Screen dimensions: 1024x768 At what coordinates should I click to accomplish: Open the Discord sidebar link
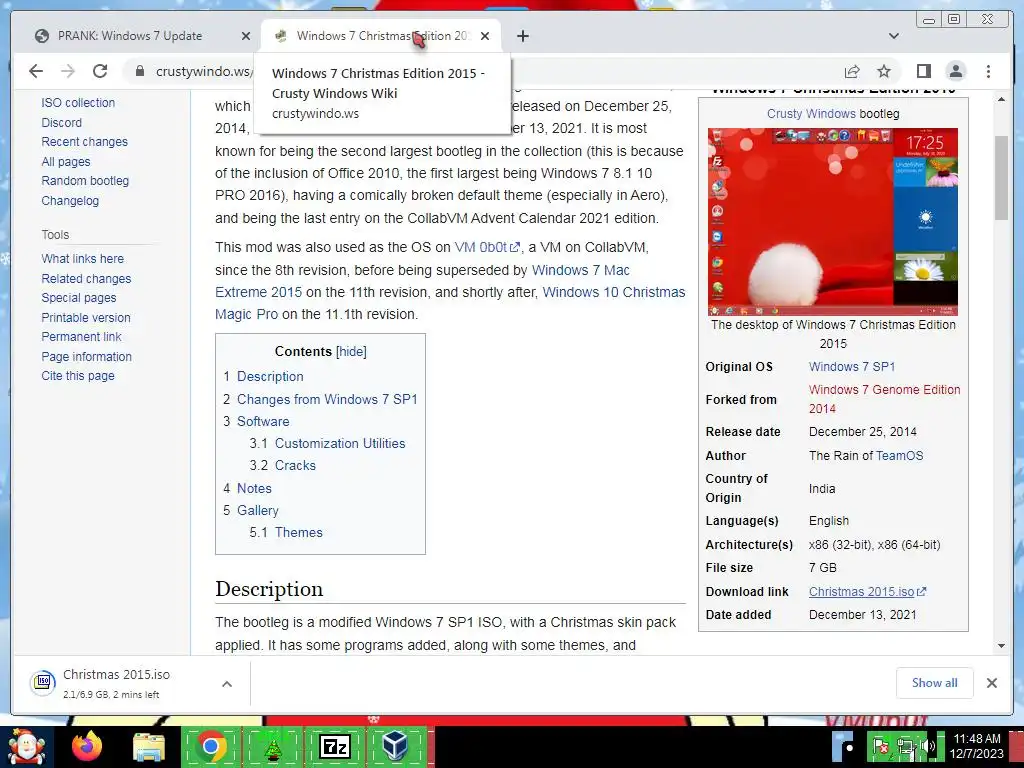click(x=61, y=122)
